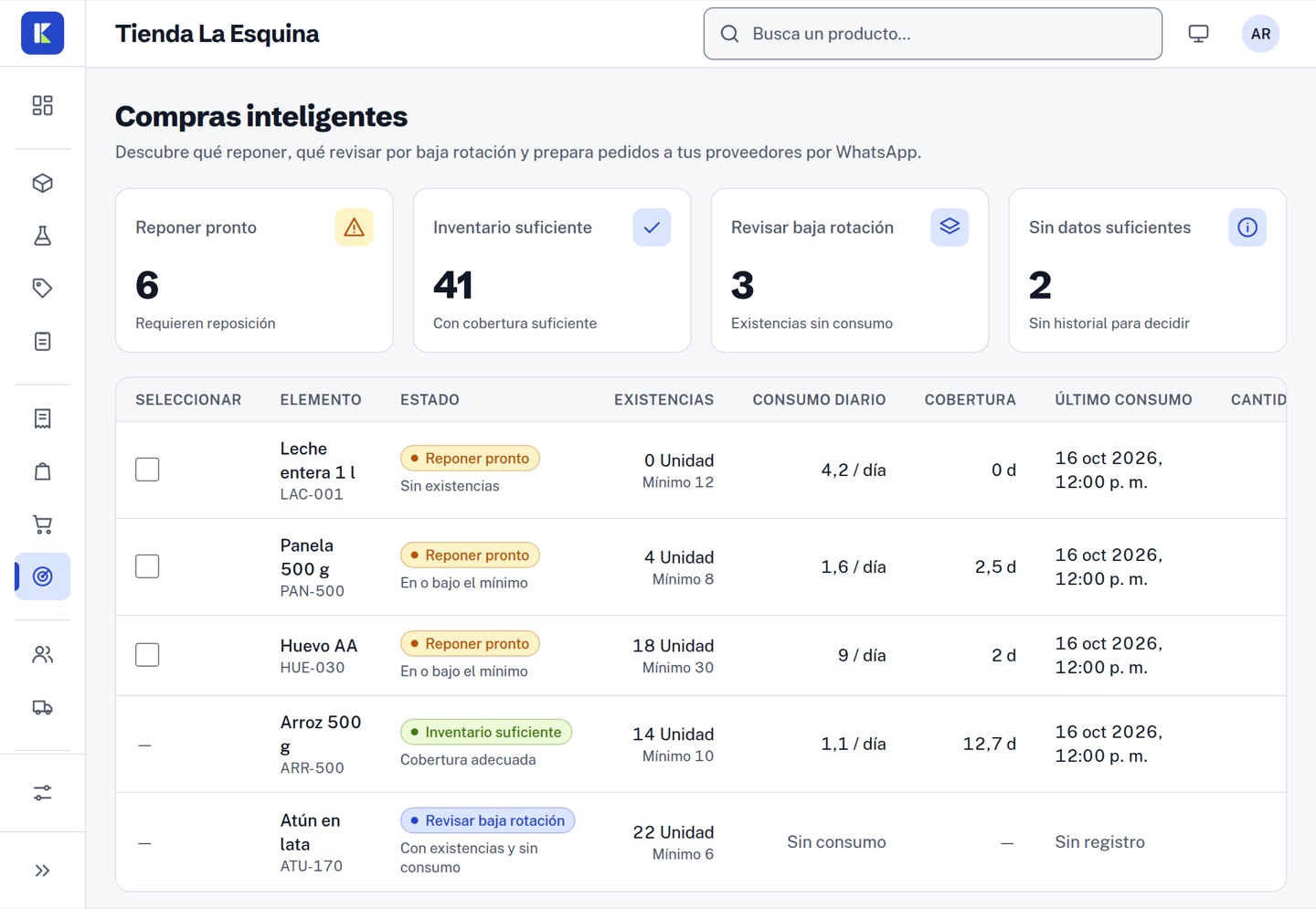Screen dimensions: 1316x909
Task: Click the EXISTENCIAS column header
Action: (663, 400)
